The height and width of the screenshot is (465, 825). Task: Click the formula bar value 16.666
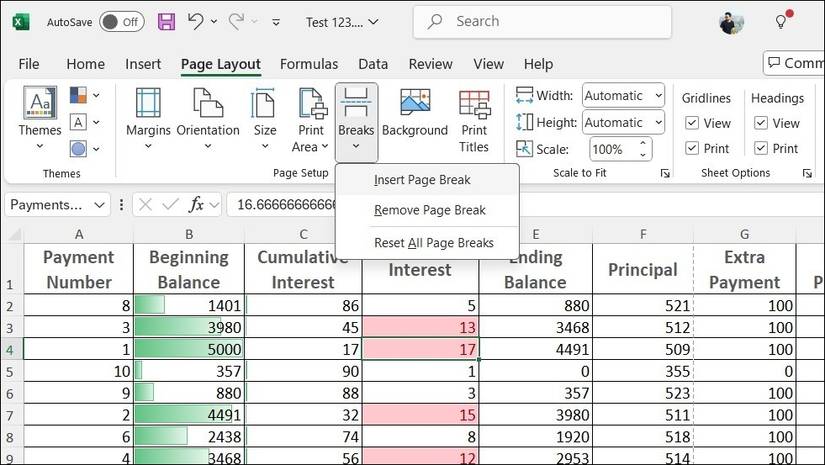point(287,205)
